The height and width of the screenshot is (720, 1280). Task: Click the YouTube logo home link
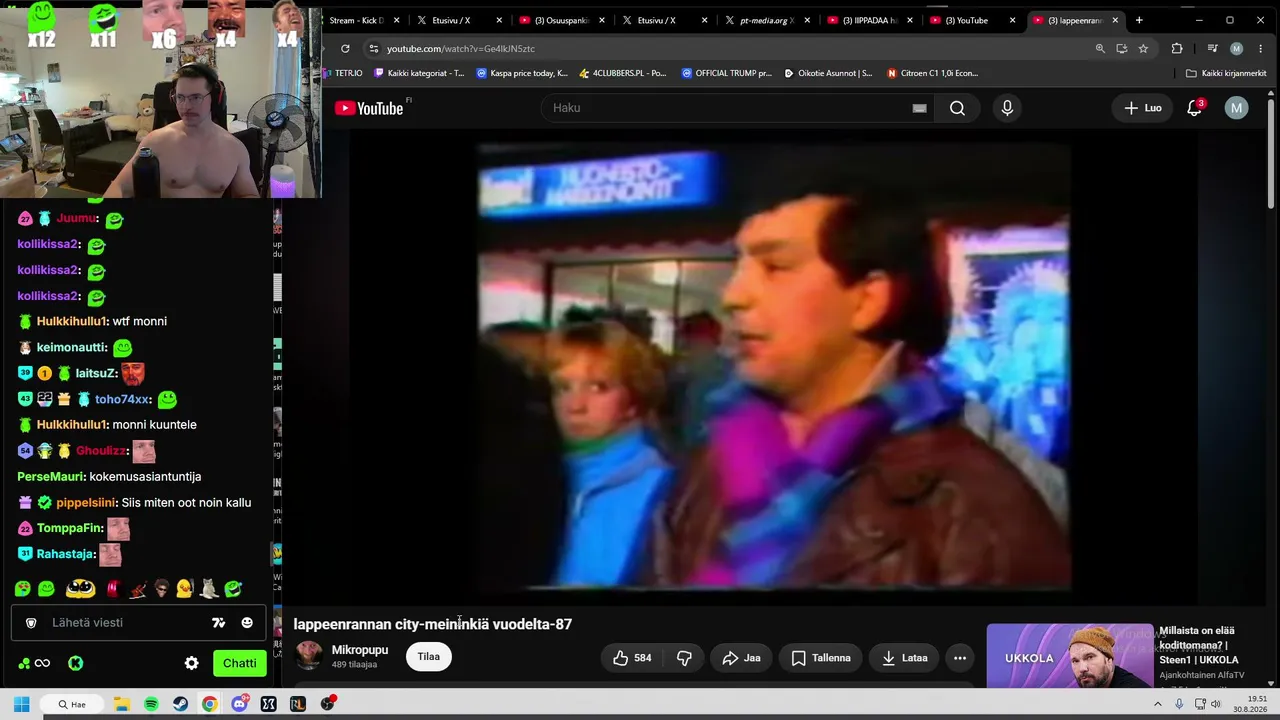pos(369,108)
